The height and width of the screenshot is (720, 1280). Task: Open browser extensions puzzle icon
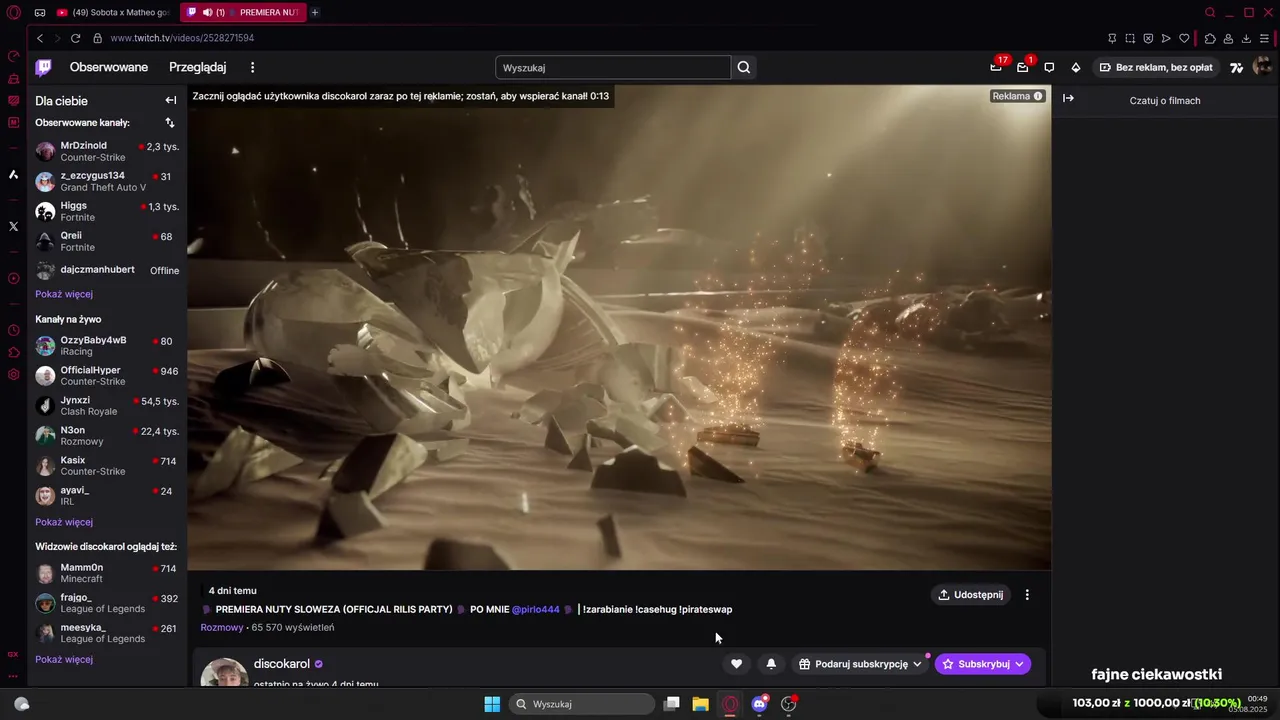pos(1210,38)
